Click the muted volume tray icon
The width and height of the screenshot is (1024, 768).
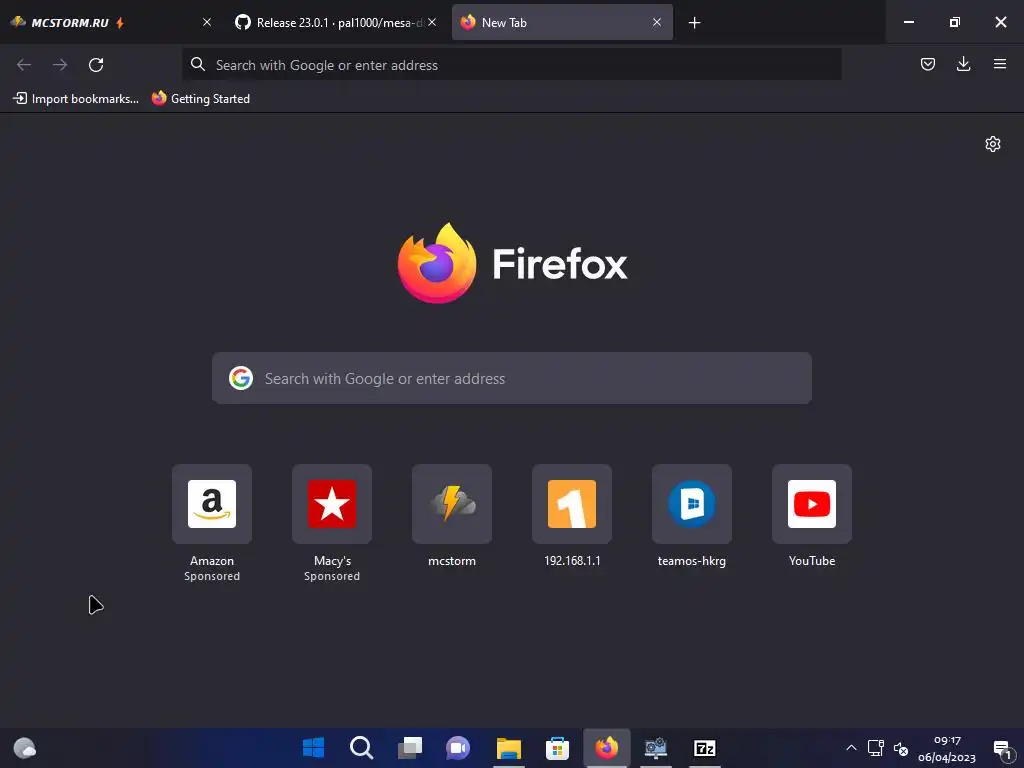pyautogui.click(x=901, y=748)
